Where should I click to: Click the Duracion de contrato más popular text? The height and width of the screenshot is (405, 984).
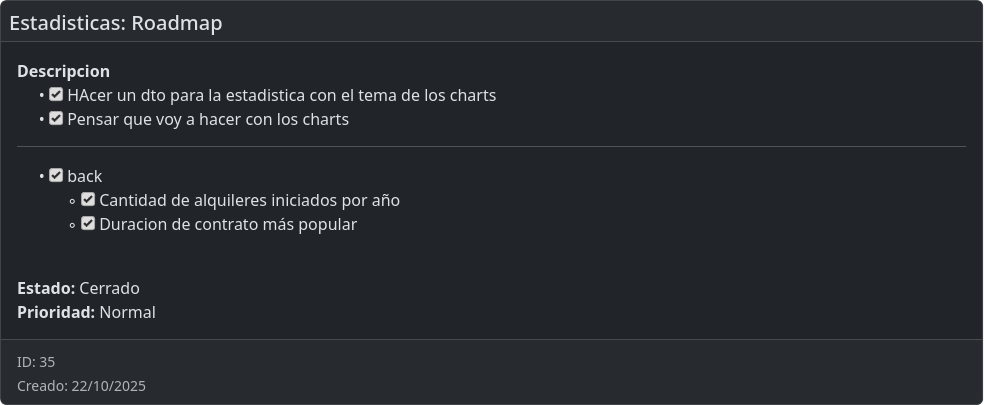[228, 225]
